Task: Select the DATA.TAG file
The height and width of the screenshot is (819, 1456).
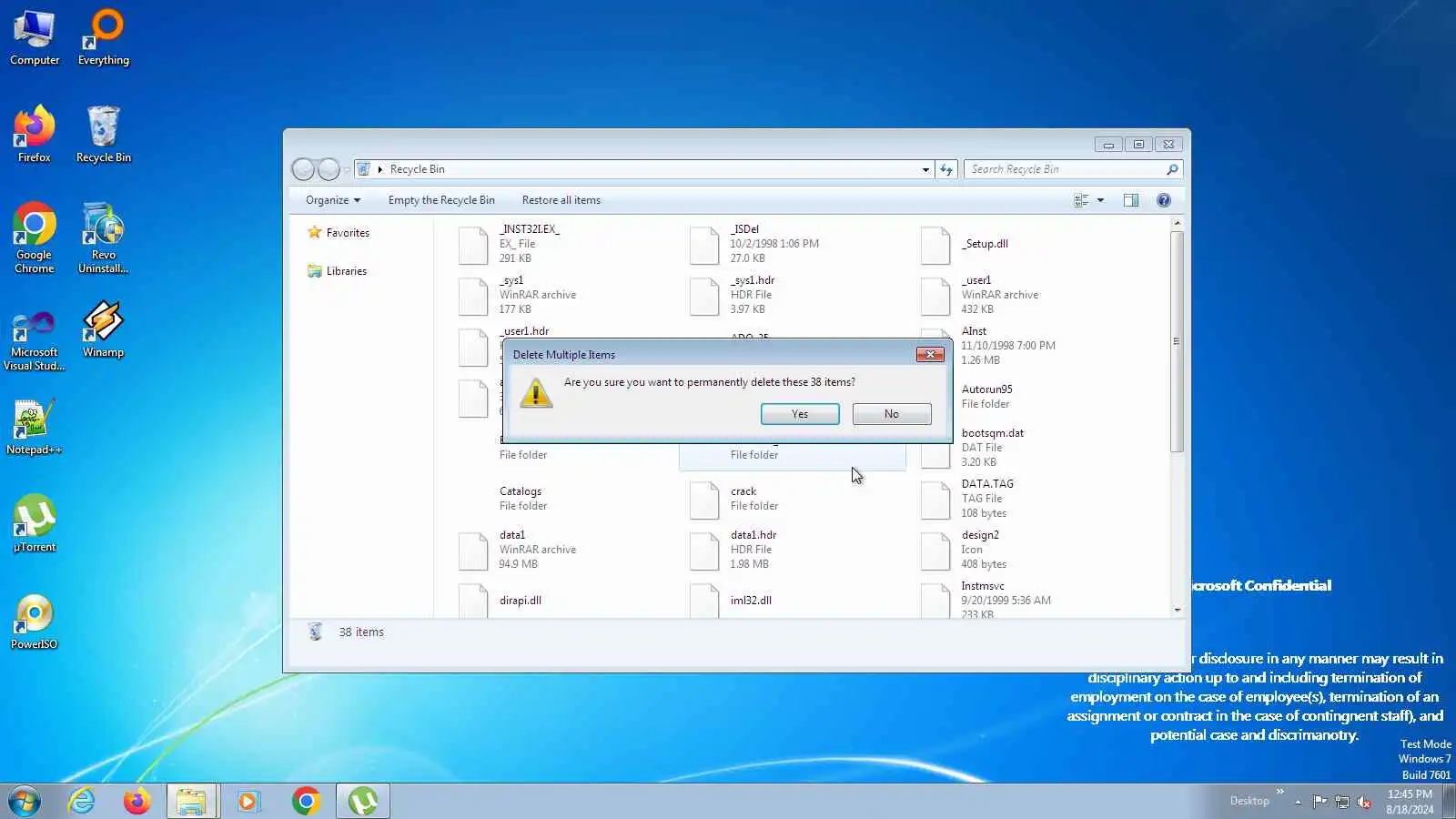Action: [1023, 499]
